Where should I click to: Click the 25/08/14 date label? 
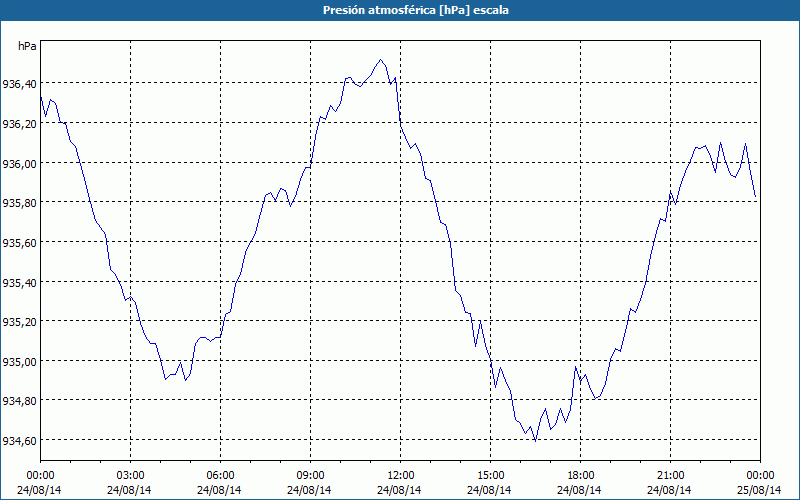(x=759, y=490)
